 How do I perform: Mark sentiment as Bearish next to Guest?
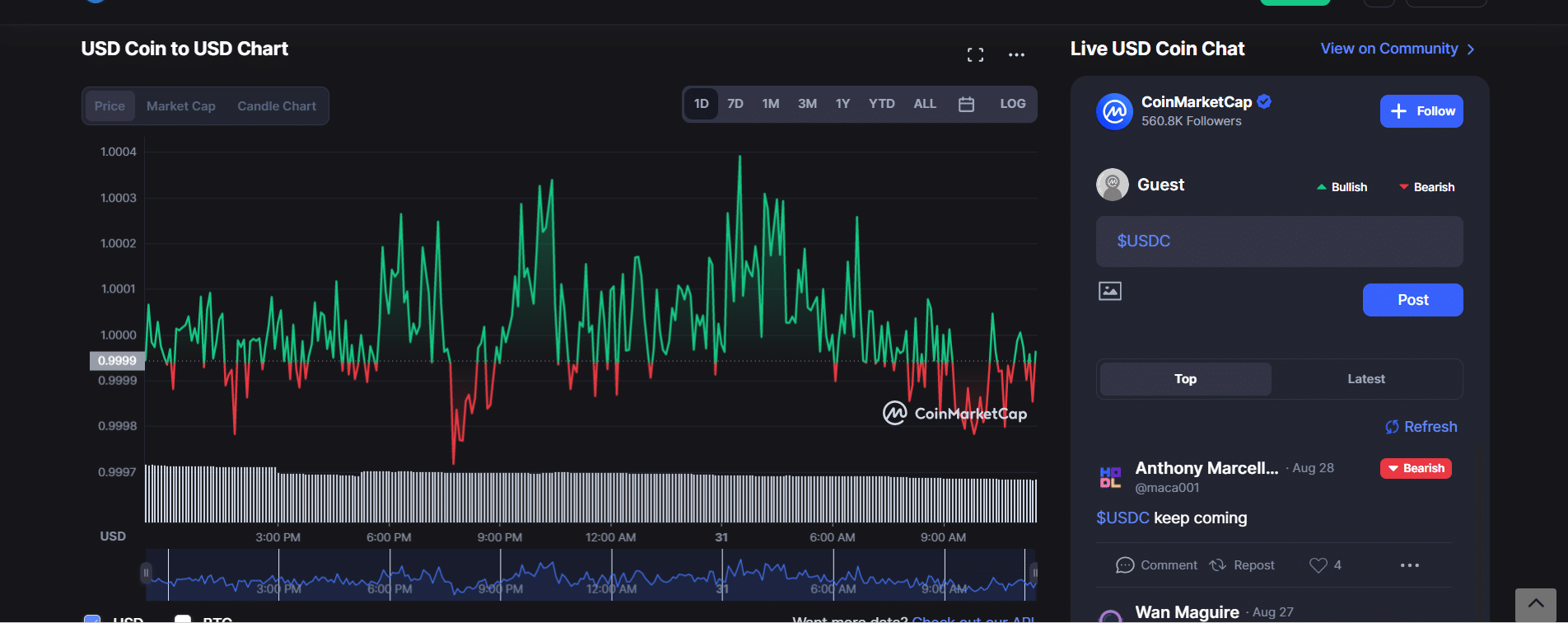pos(1427,187)
